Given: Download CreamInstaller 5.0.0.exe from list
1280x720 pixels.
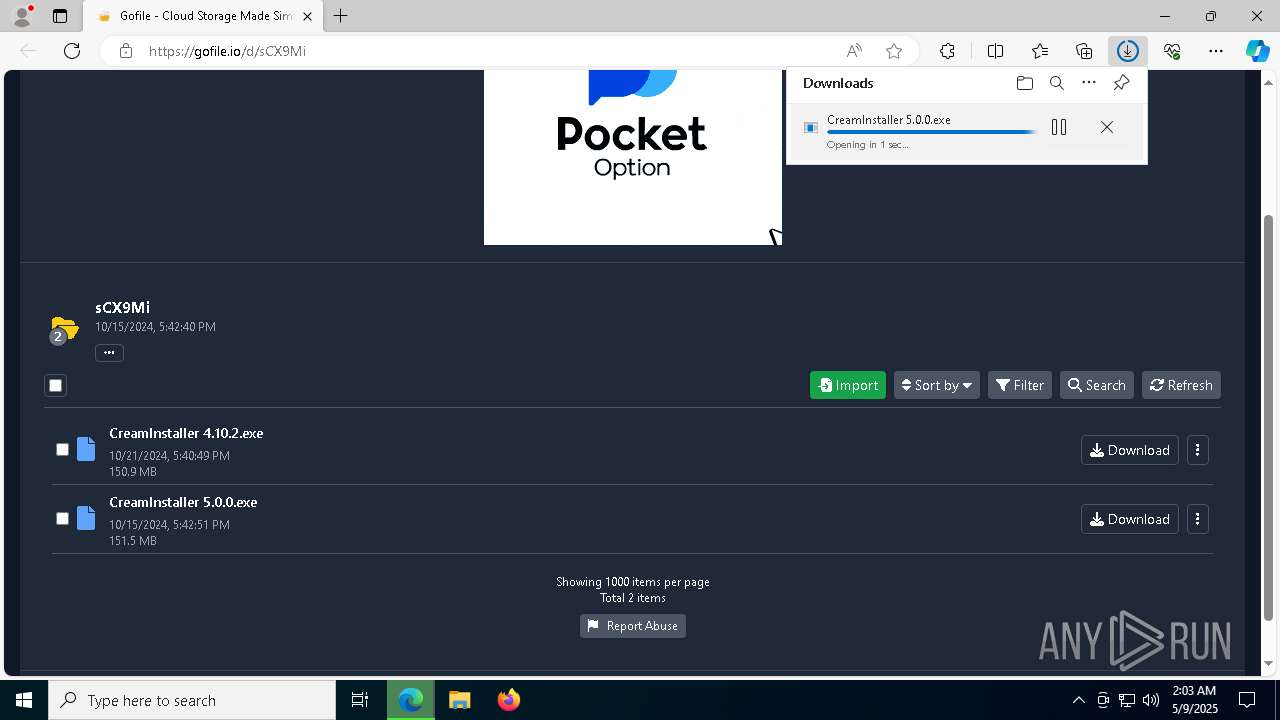Looking at the screenshot, I should point(1130,519).
